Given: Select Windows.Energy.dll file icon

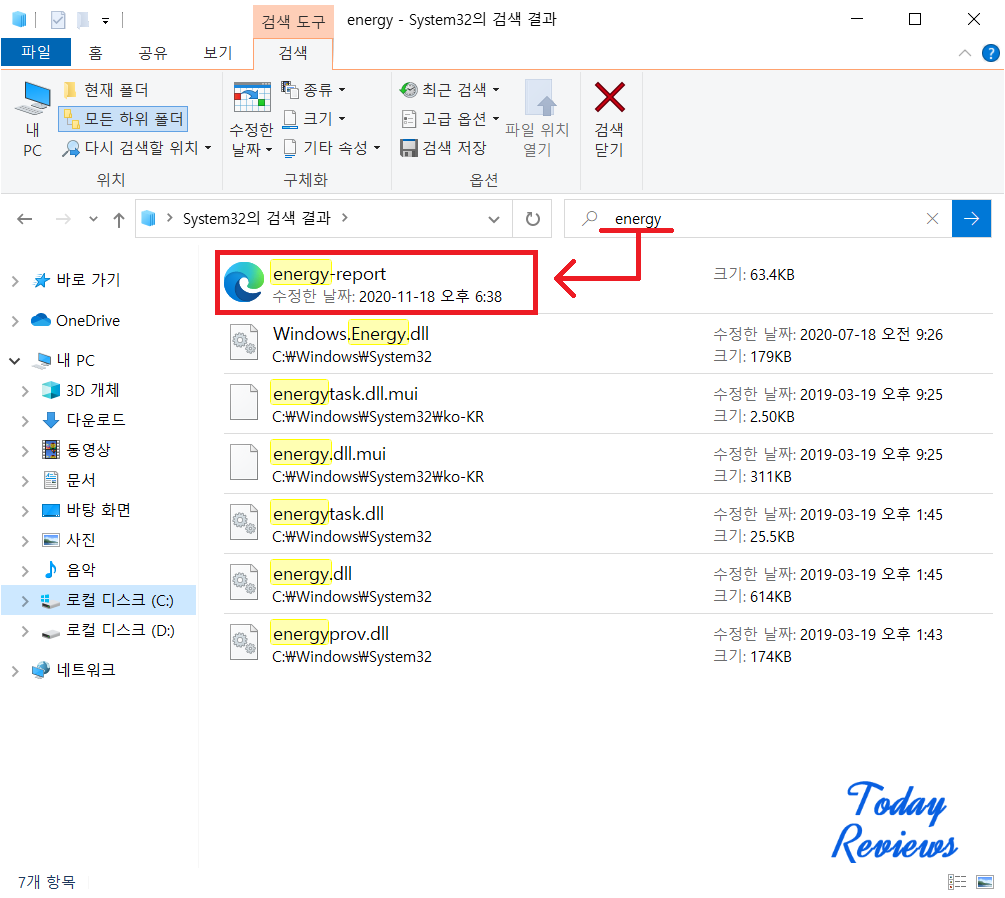Looking at the screenshot, I should 244,342.
